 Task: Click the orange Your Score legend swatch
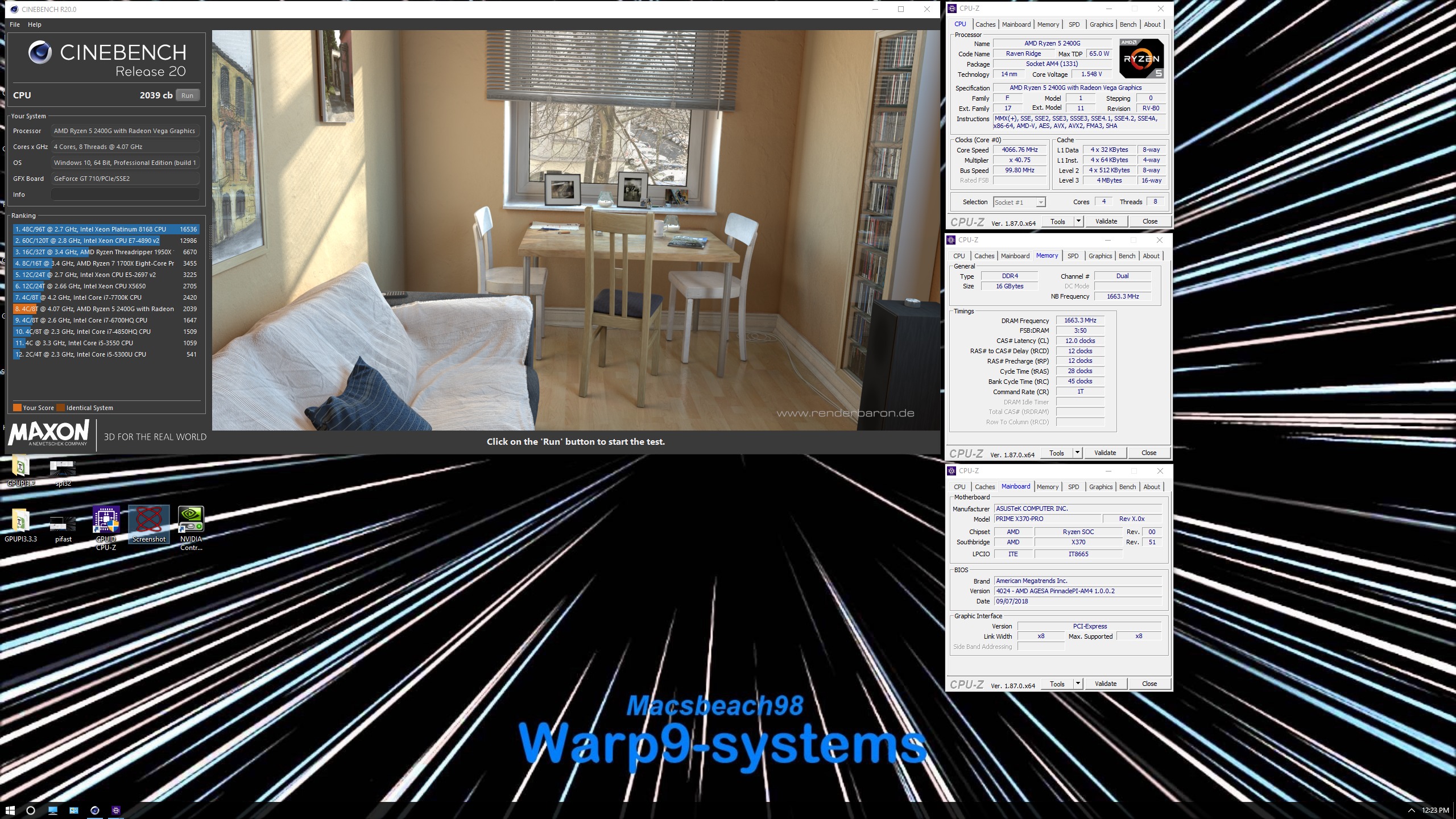[17, 408]
